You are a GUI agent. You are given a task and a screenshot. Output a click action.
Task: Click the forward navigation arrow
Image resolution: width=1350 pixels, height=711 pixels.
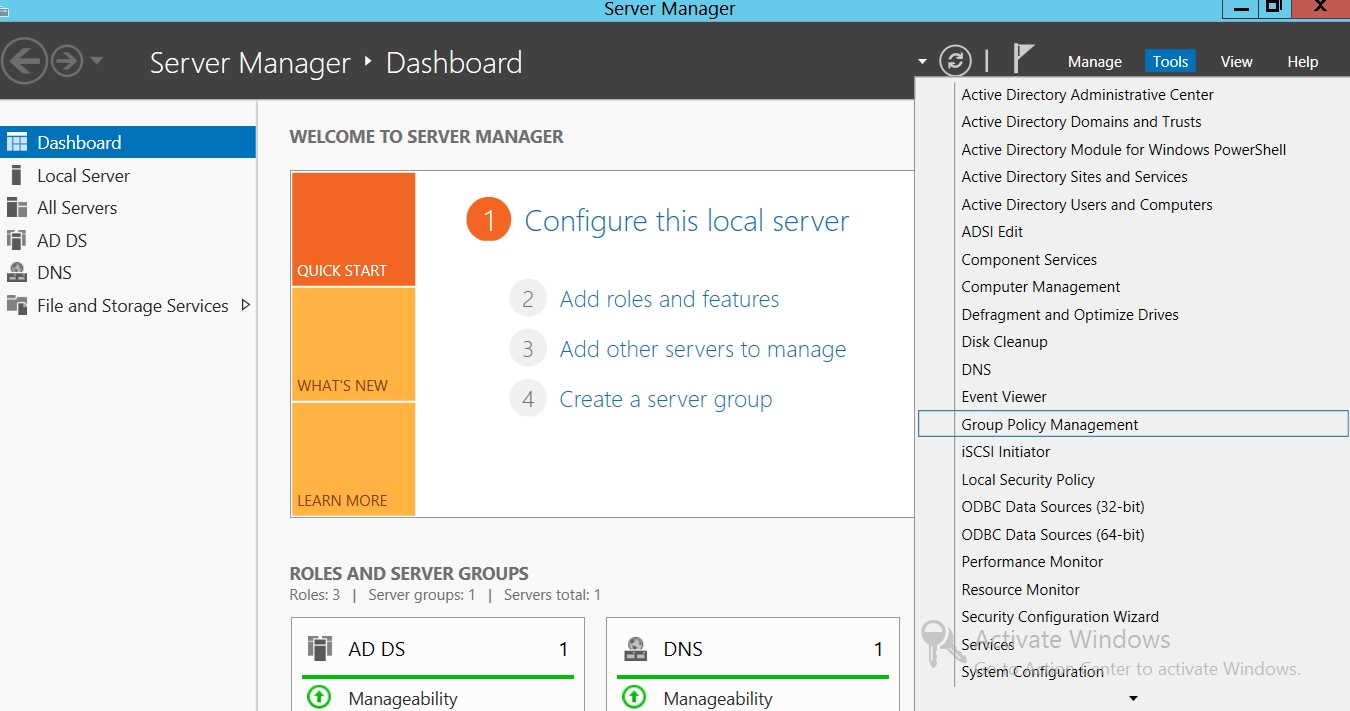pos(66,62)
